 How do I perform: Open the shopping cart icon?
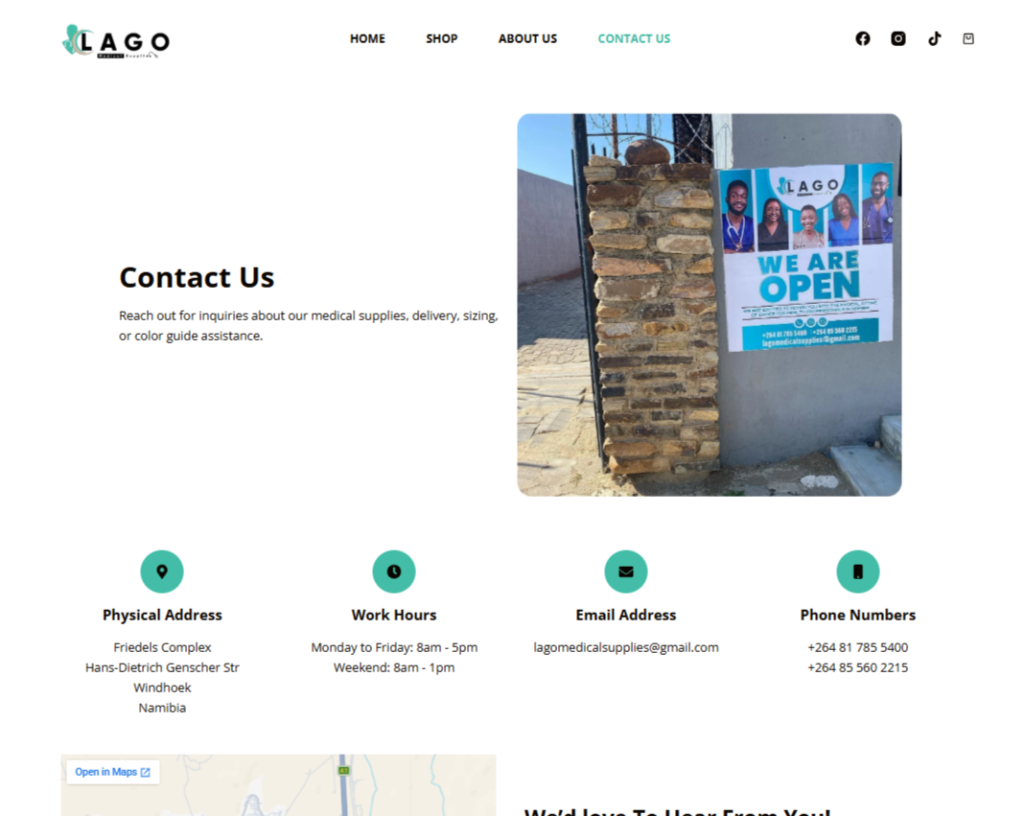[x=968, y=39]
